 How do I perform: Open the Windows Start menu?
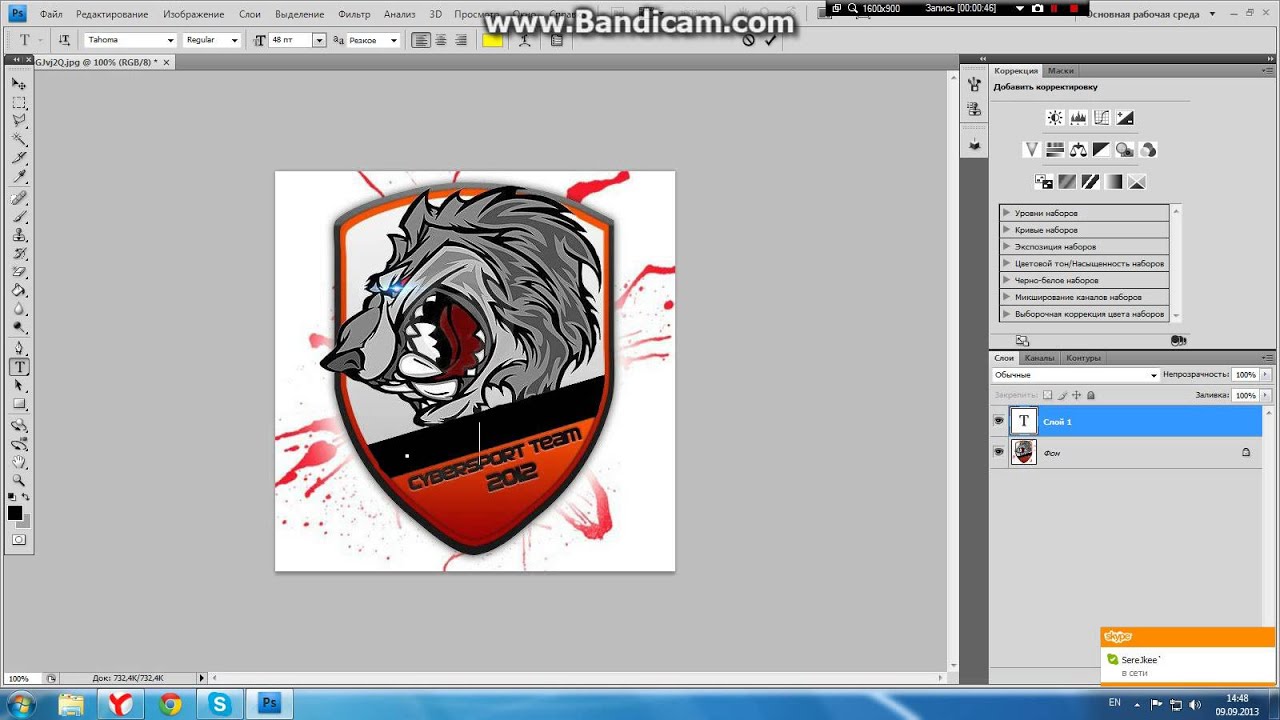tap(20, 704)
